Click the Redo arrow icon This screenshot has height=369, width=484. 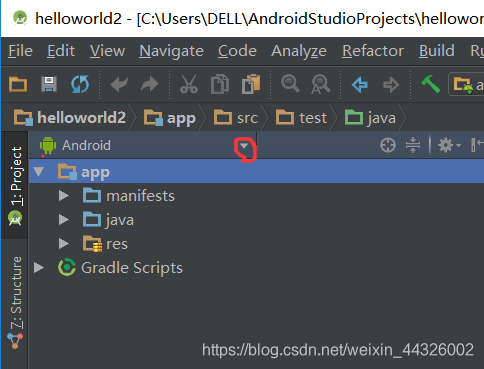coord(150,84)
